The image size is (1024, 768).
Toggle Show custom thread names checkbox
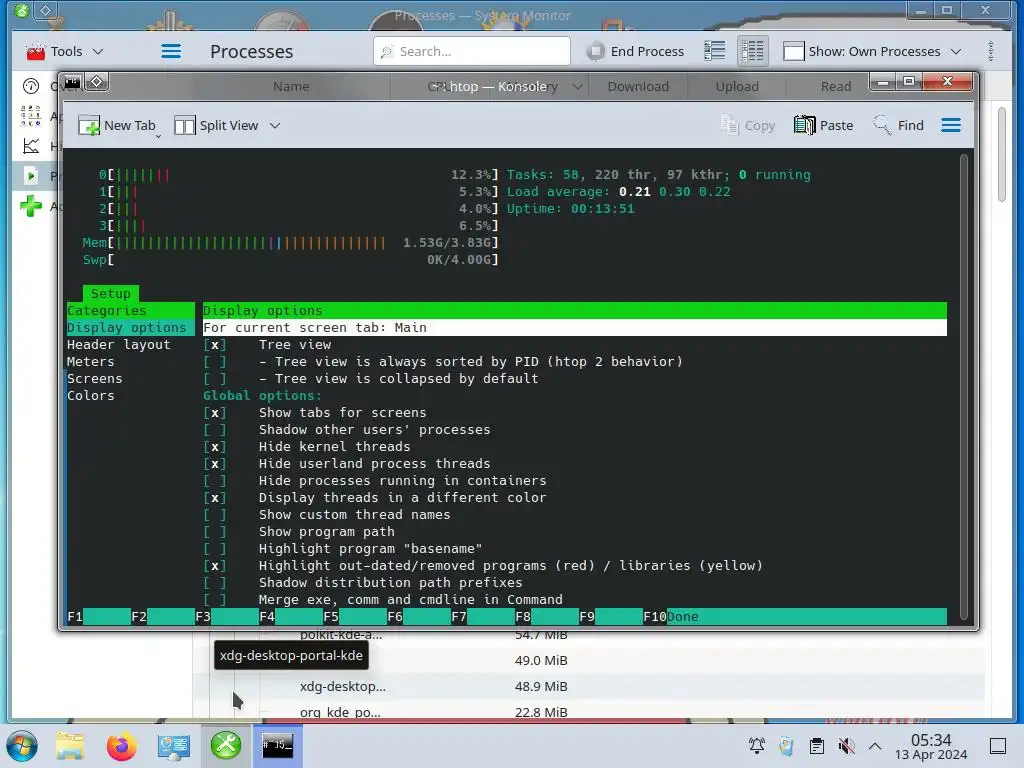coord(214,515)
